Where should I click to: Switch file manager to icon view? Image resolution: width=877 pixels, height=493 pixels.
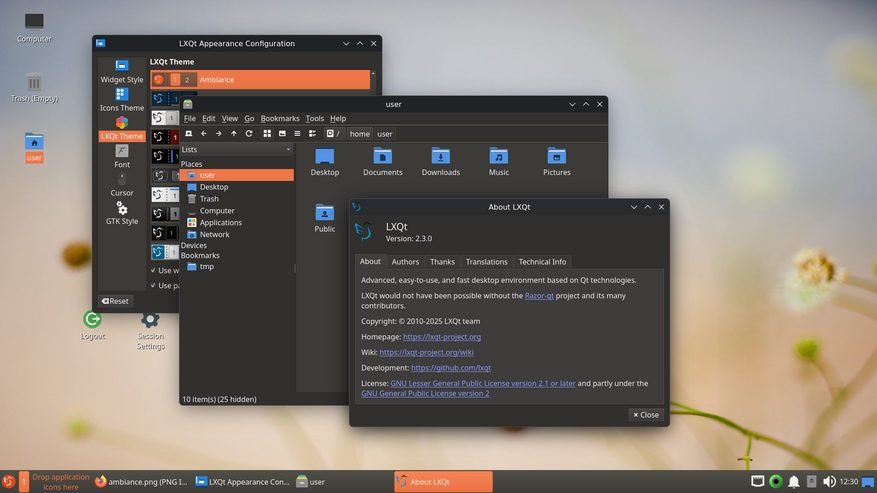click(x=267, y=133)
